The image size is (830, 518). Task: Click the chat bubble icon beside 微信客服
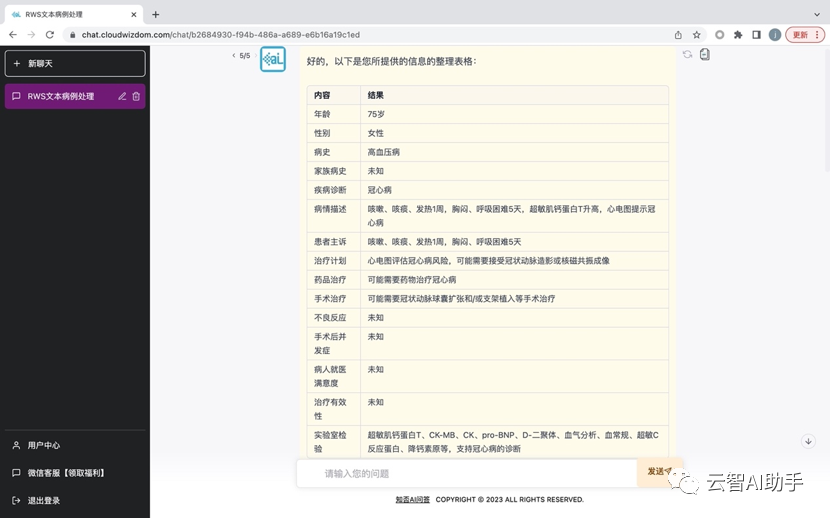(x=16, y=473)
